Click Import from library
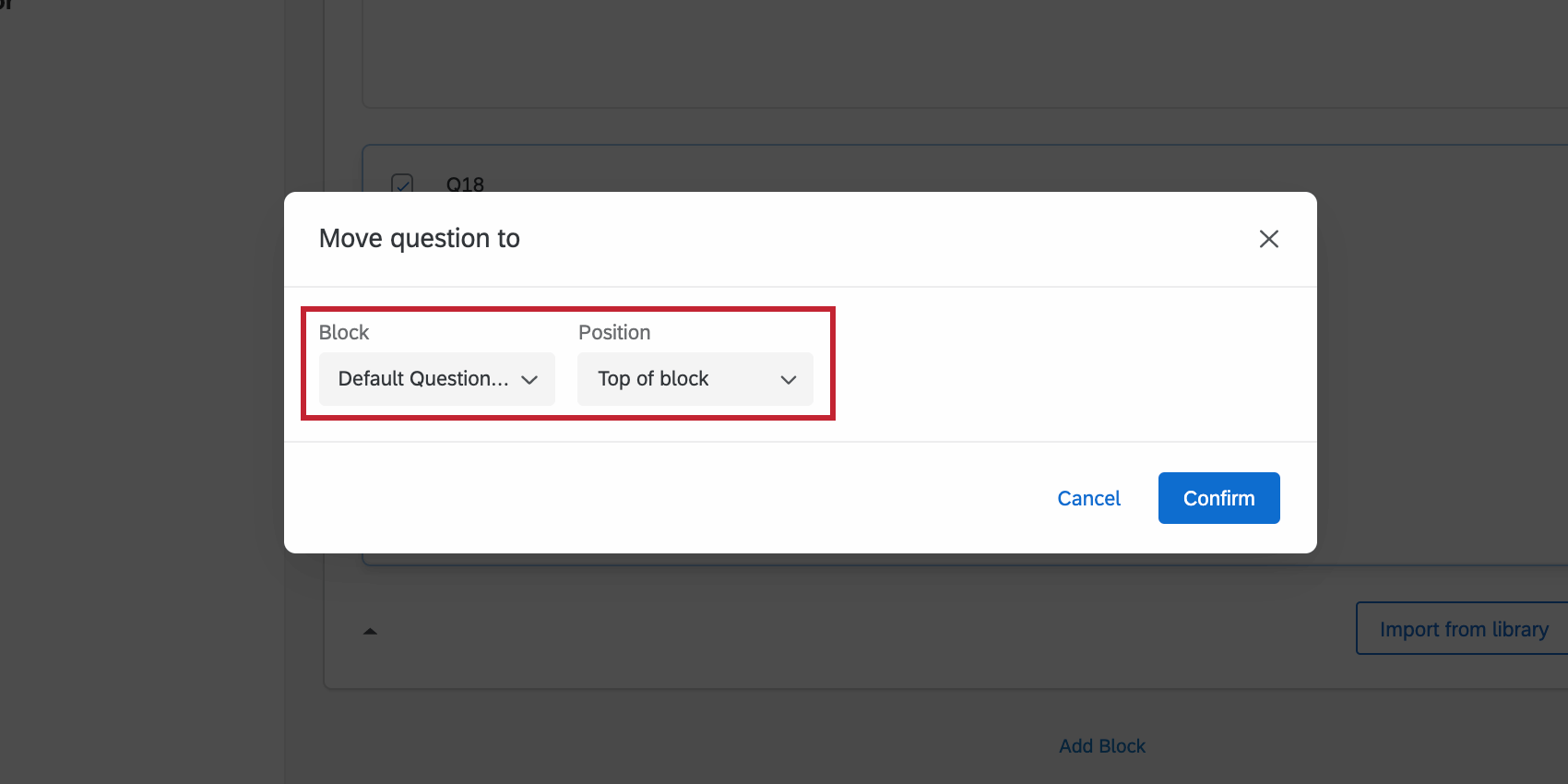The image size is (1568, 784). [1464, 628]
